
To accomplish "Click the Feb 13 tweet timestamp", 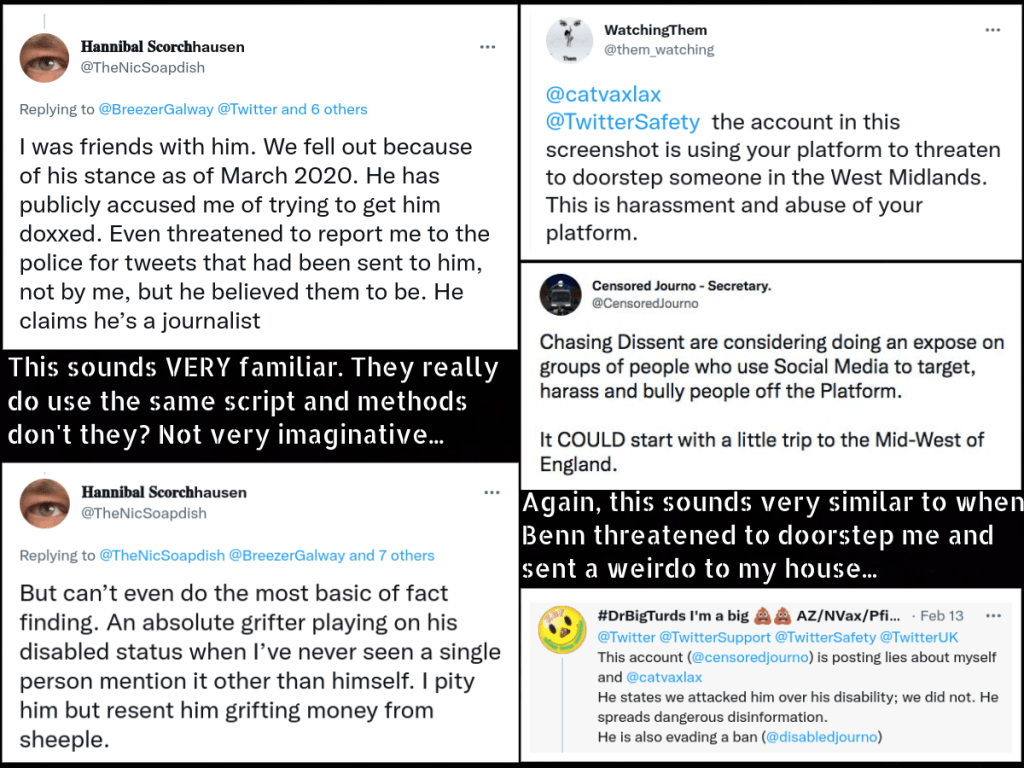I will pyautogui.click(x=941, y=616).
